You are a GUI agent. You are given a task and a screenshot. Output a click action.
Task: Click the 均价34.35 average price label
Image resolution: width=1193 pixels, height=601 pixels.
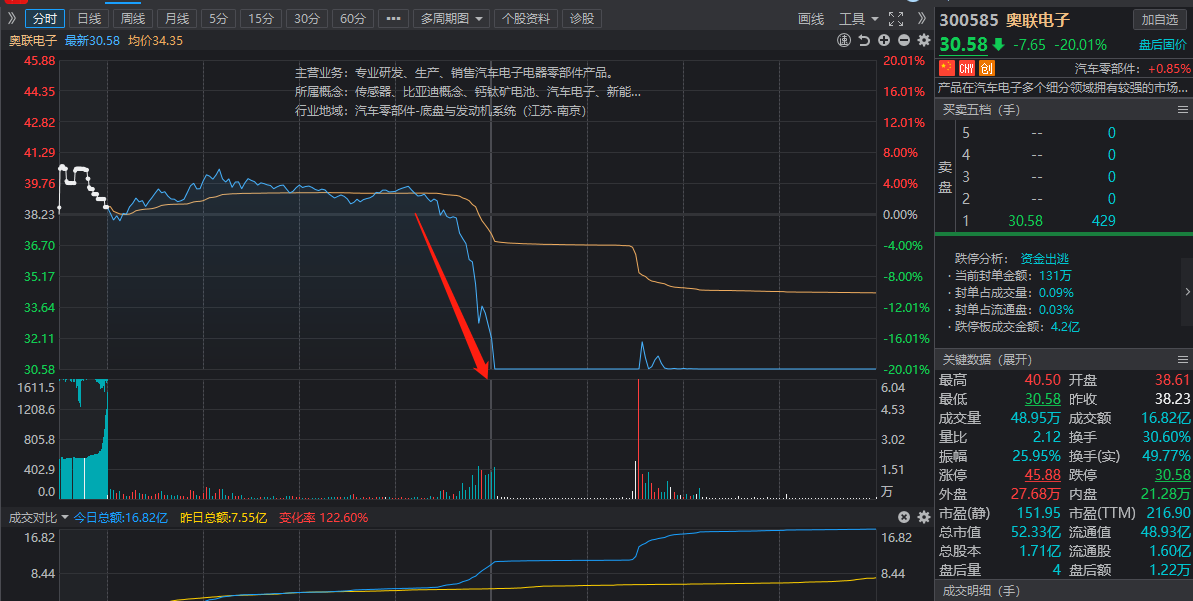pos(155,40)
